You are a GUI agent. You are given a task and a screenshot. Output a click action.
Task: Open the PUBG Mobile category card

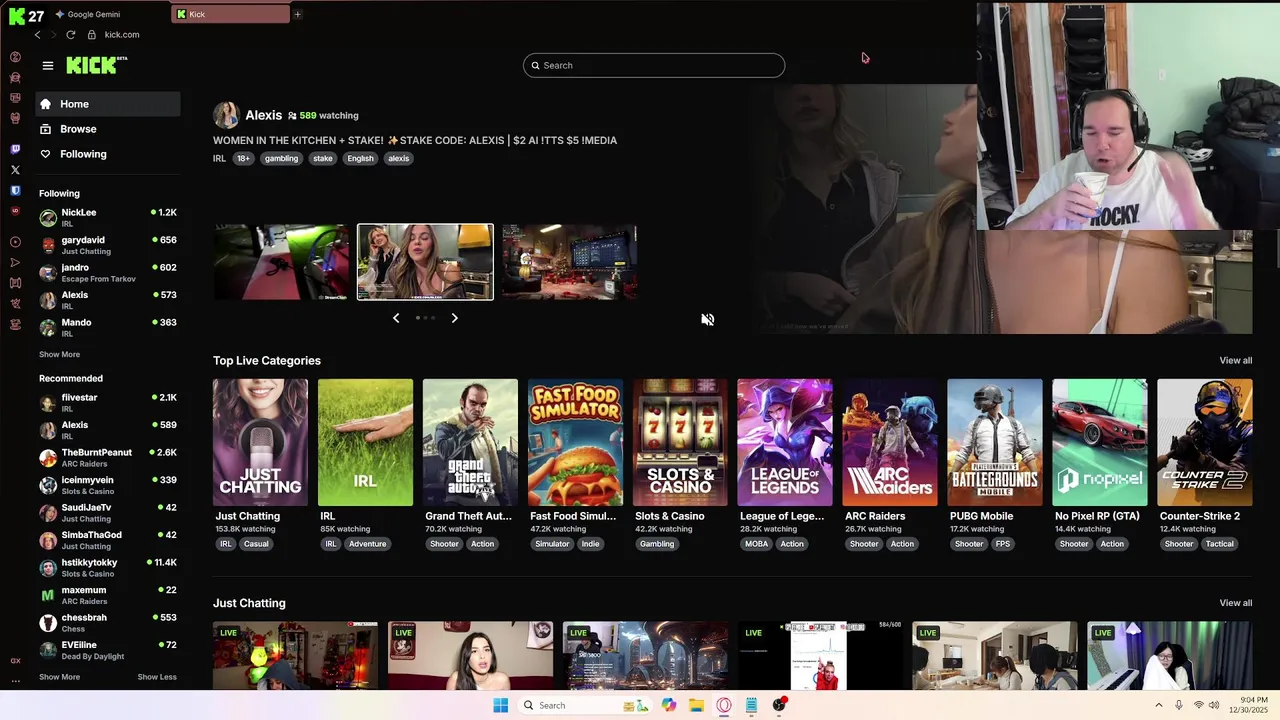click(x=995, y=442)
